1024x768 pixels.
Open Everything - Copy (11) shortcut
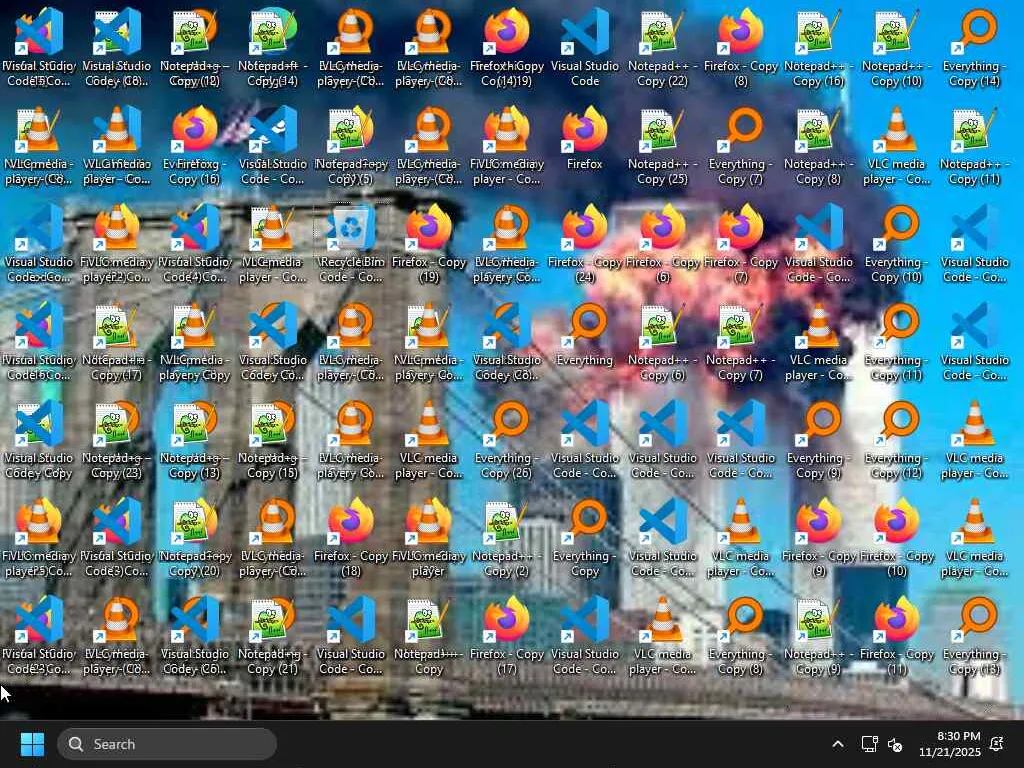click(896, 341)
